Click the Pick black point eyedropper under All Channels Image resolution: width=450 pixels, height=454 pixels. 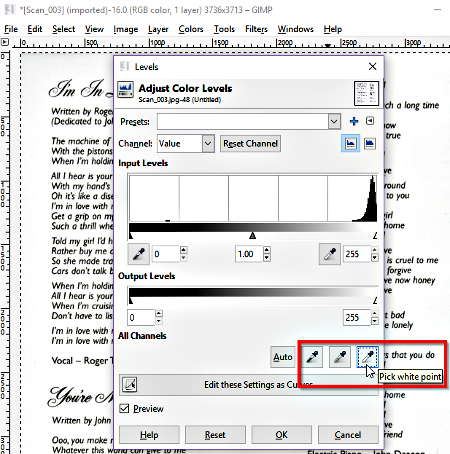tap(312, 357)
